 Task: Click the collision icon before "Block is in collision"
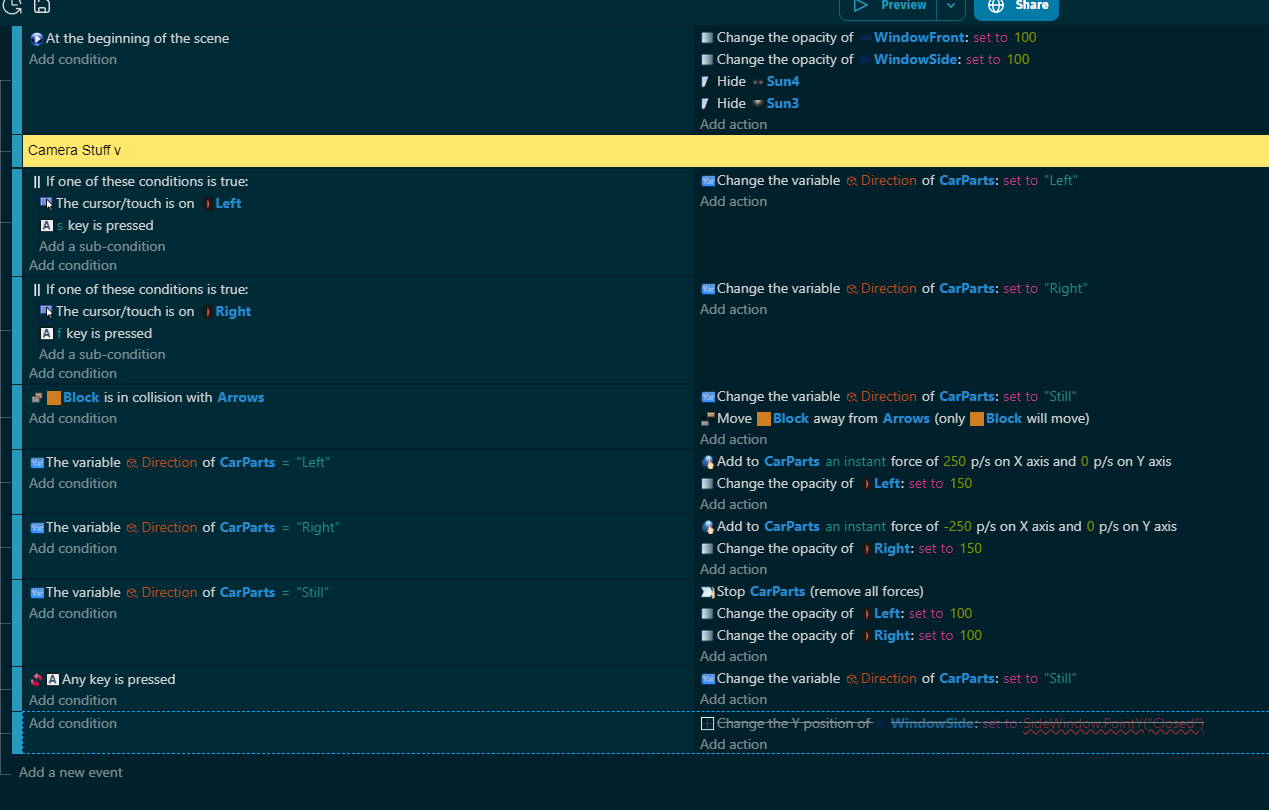(37, 398)
